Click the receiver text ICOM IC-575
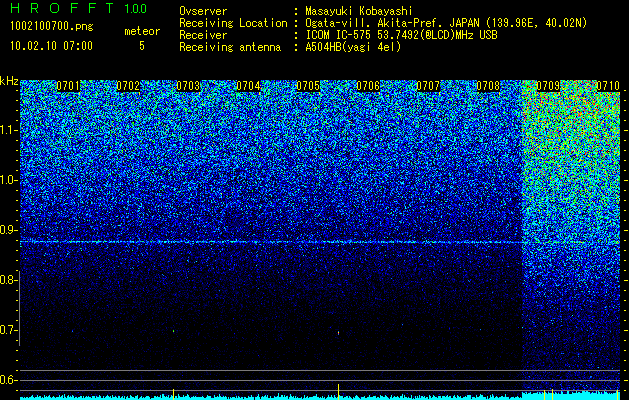Screen dimensions: 629x400 click(339, 35)
